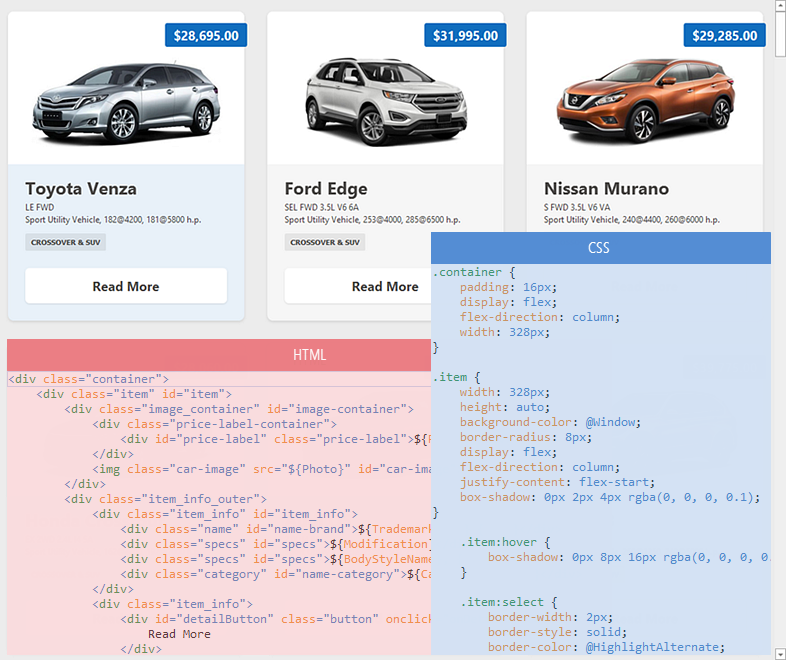Select the $31,995.00 price label
786x660 pixels.
coord(465,35)
